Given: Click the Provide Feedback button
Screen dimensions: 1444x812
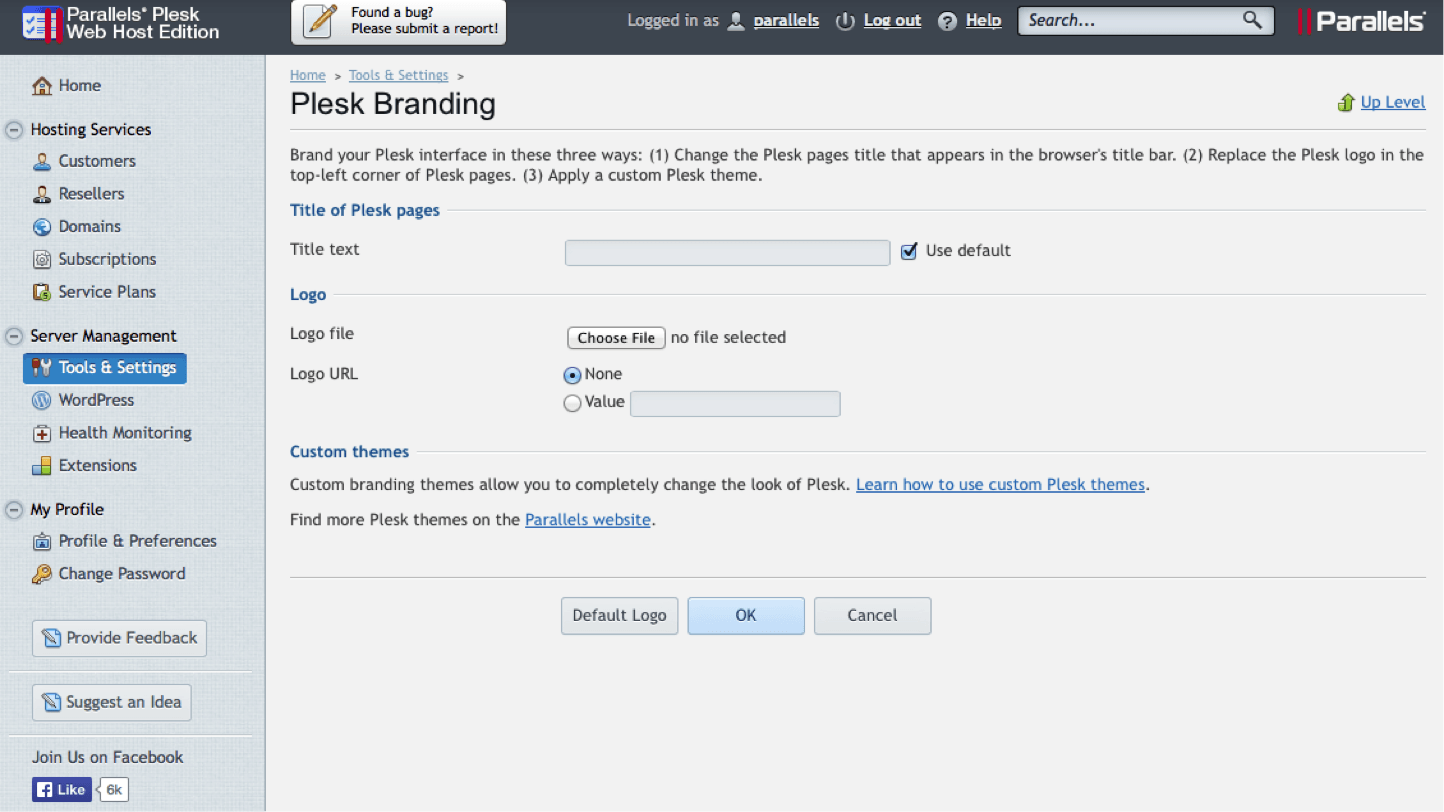Looking at the screenshot, I should [x=119, y=638].
